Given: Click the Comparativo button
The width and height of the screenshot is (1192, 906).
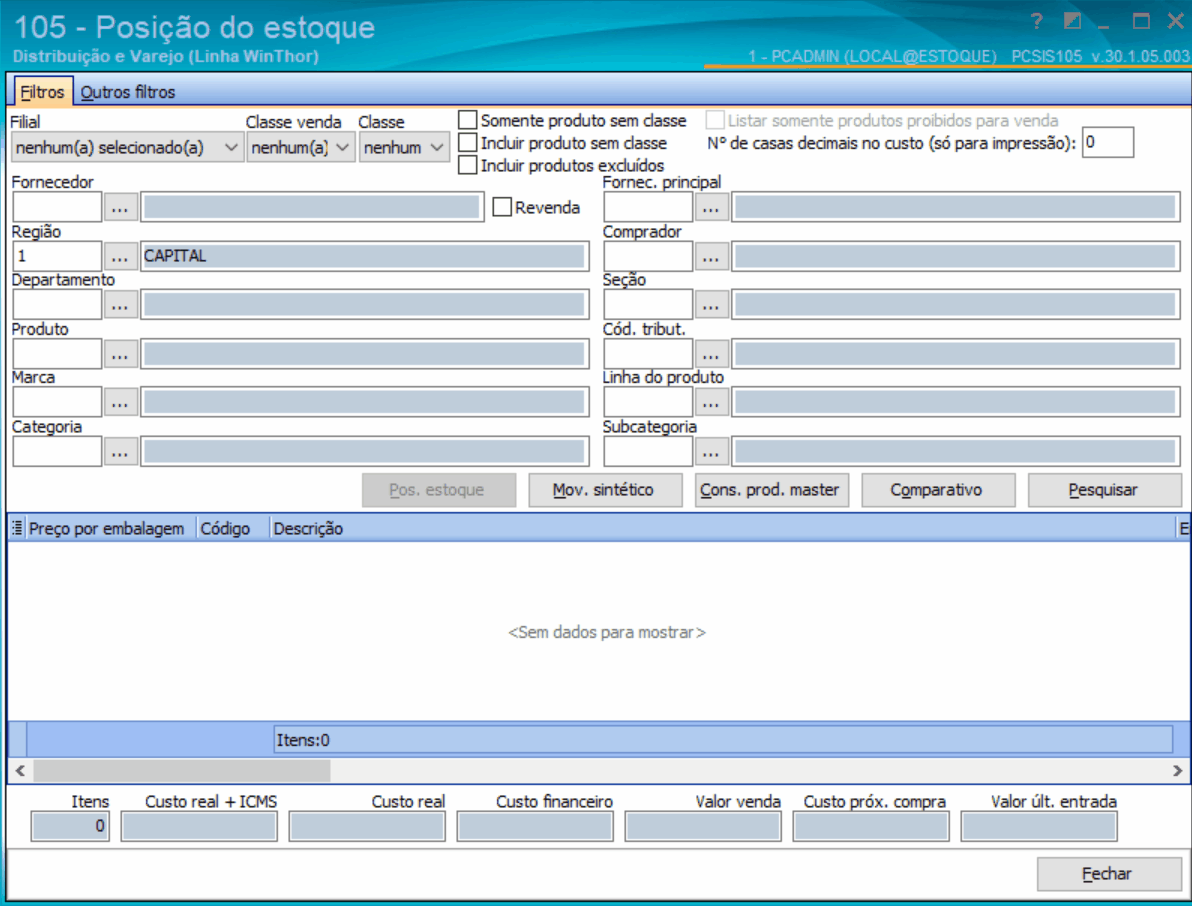Looking at the screenshot, I should (x=937, y=490).
